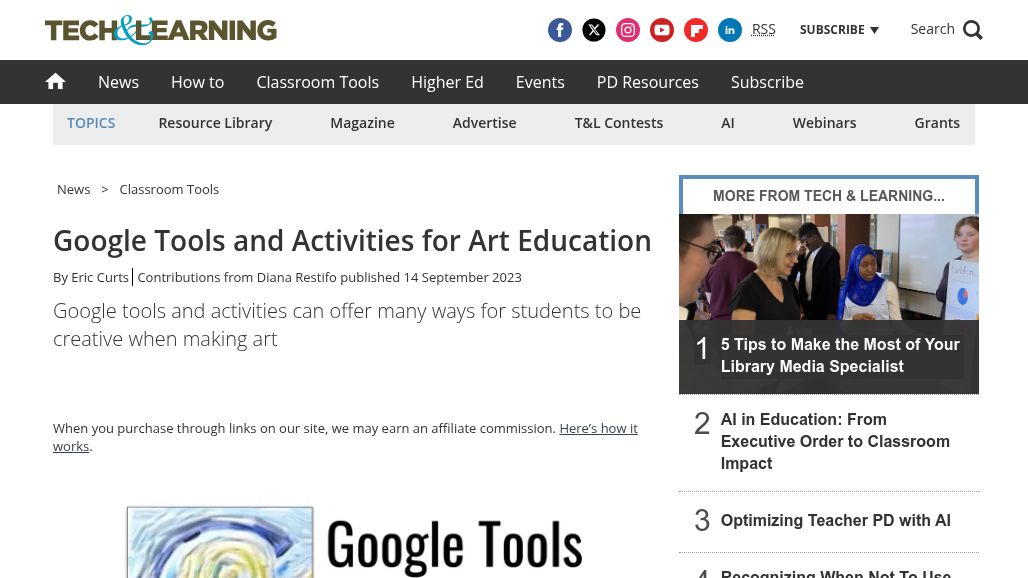Open 'Here's how it works' affiliate link

599,429
